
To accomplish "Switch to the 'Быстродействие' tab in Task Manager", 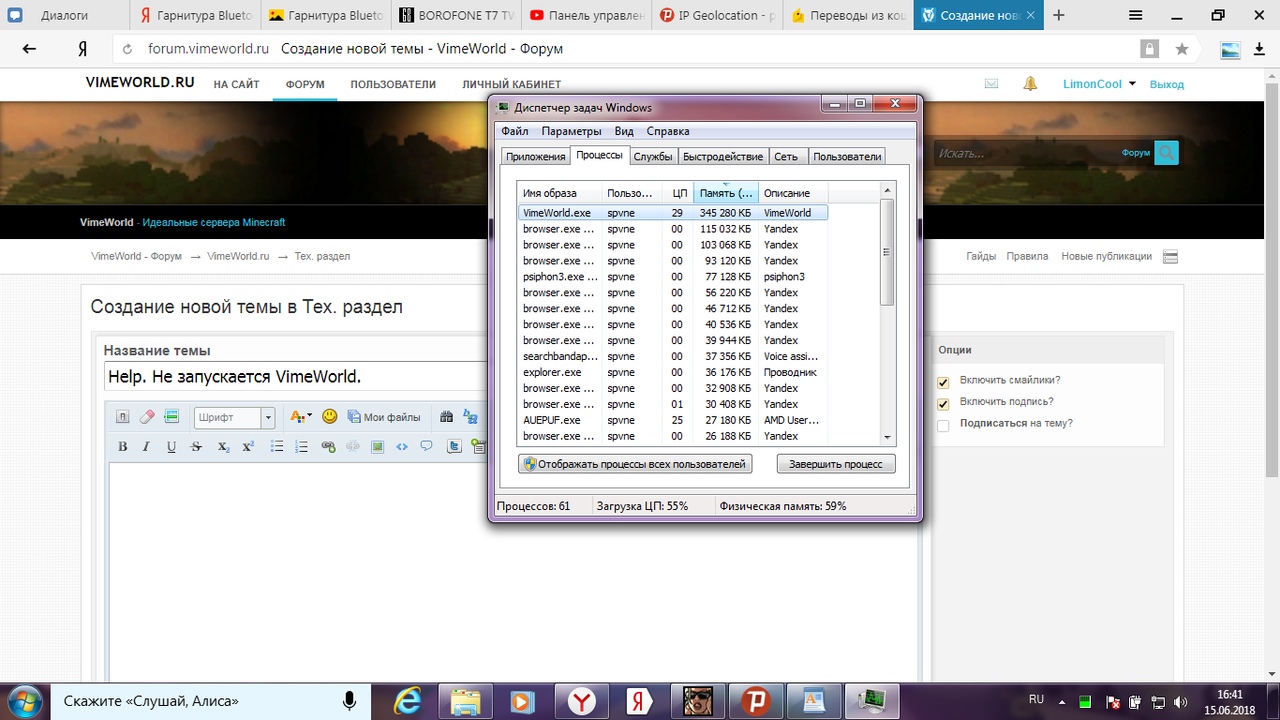I will coord(723,156).
